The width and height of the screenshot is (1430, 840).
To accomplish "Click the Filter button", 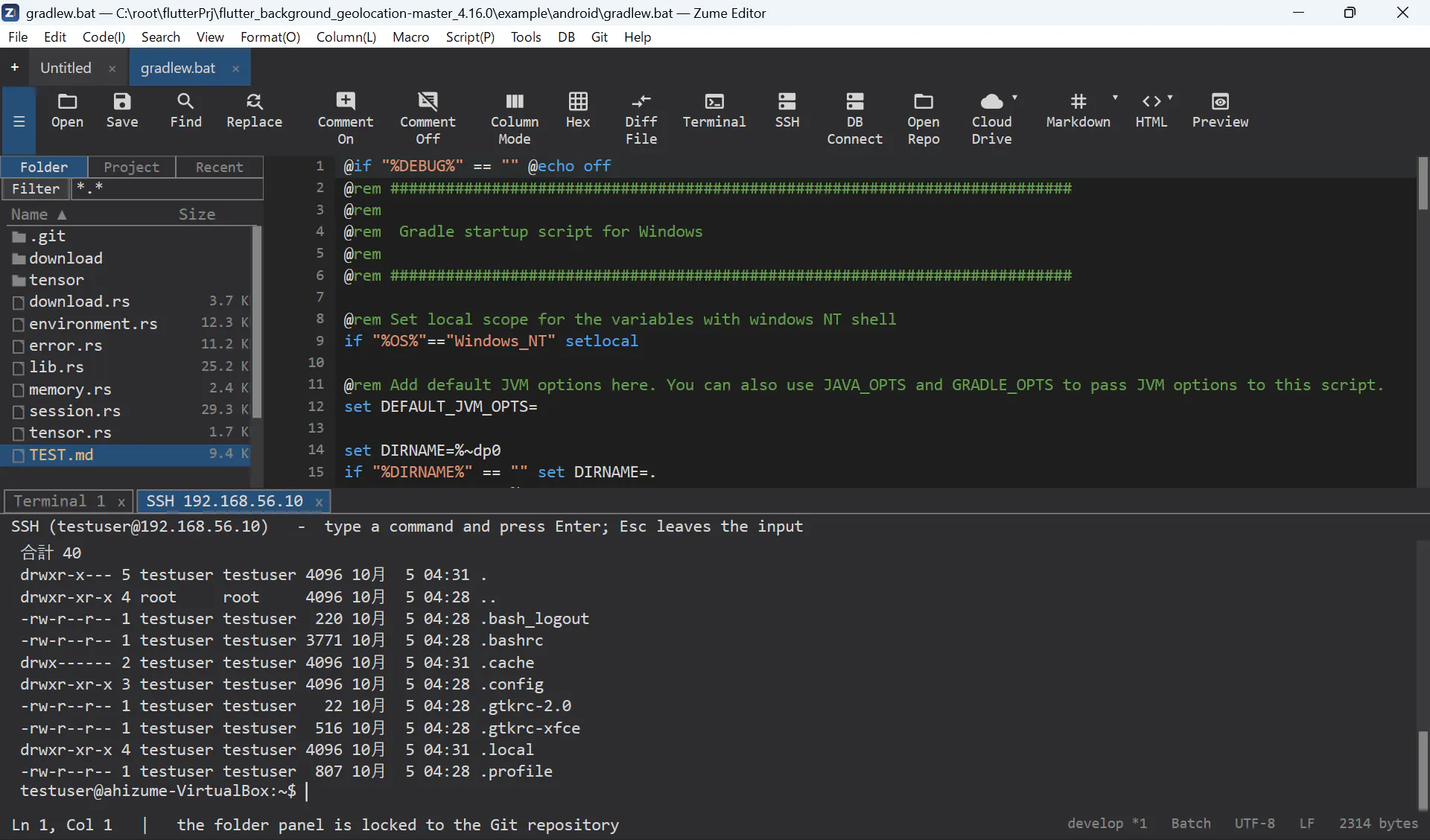I will coord(36,189).
